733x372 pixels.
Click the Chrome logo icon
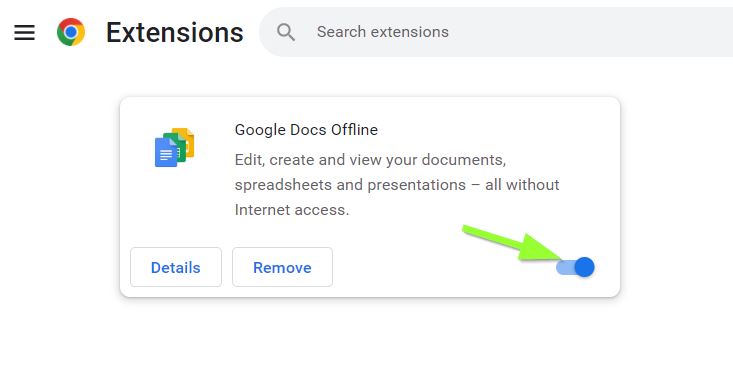pyautogui.click(x=71, y=32)
